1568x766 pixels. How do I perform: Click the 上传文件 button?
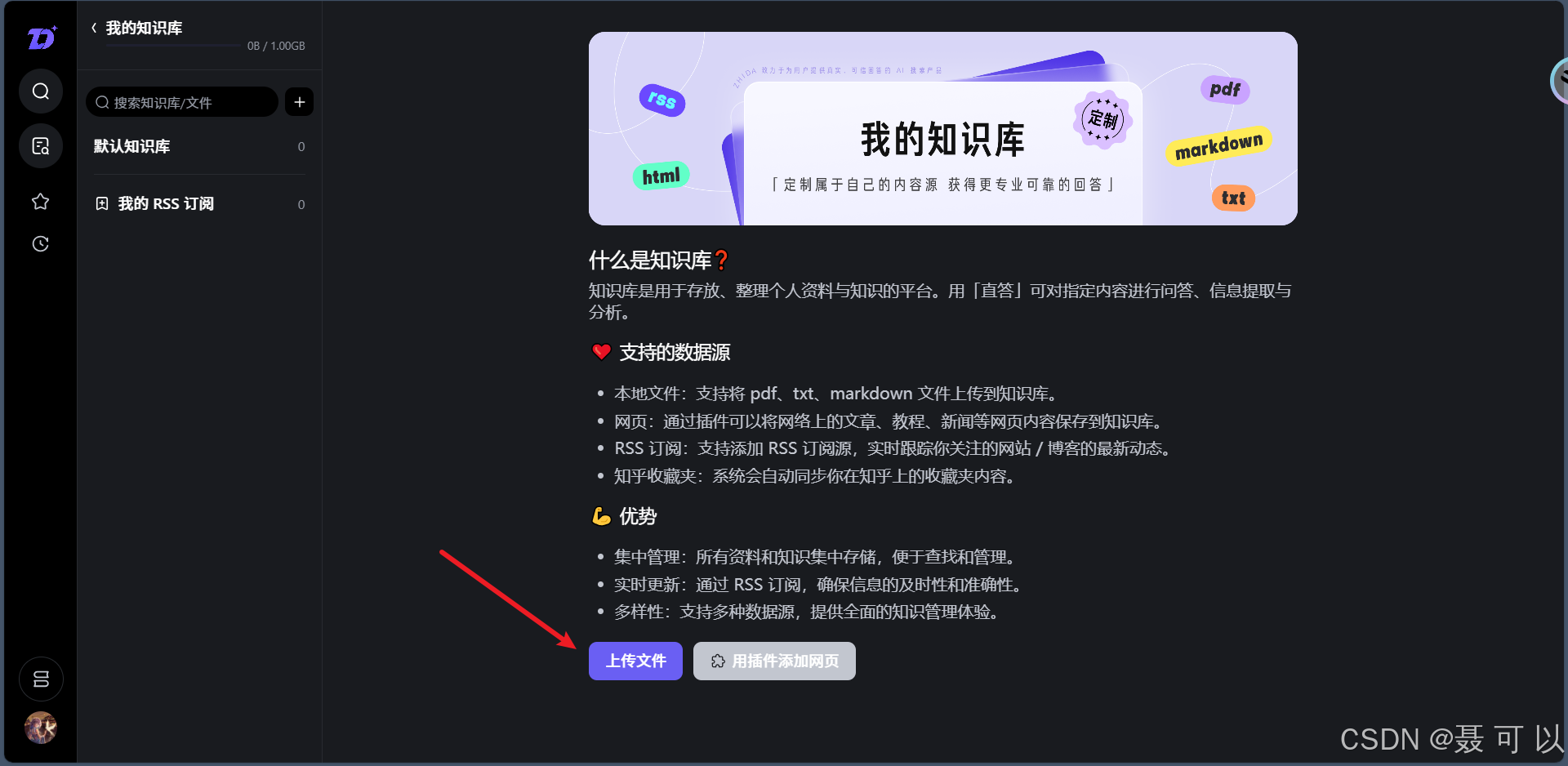click(x=635, y=661)
